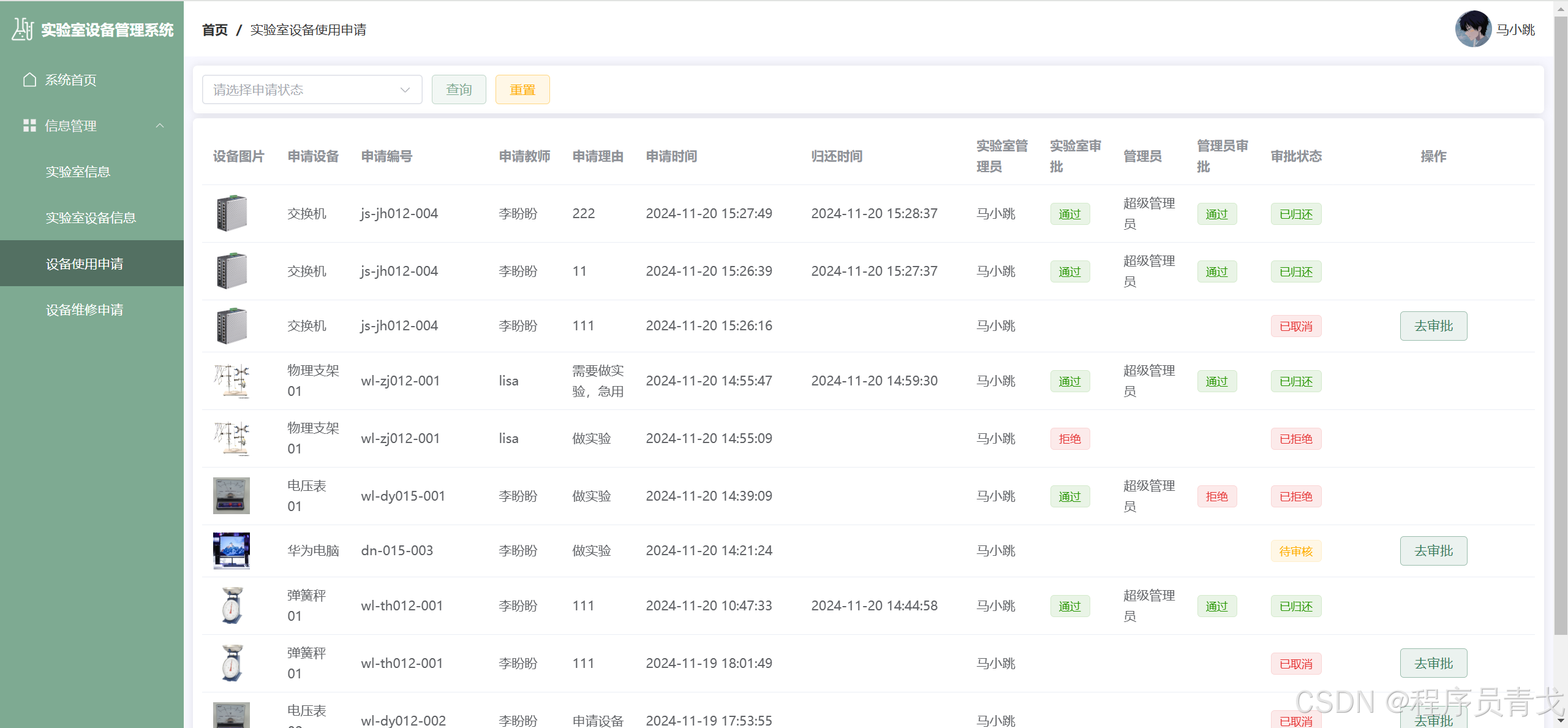Screen dimensions: 1568x728
Task: Open the 请选择申请状态 dropdown
Action: point(311,89)
